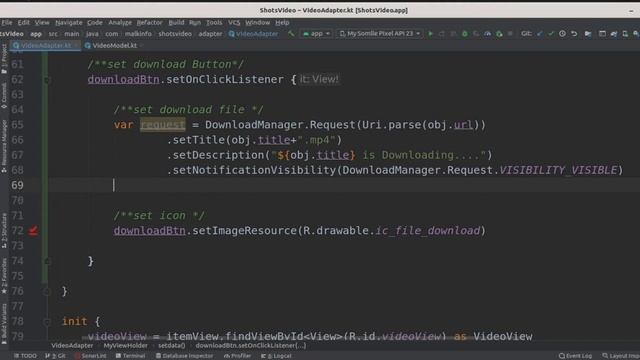Click the adapter folder in navigation bar

(x=210, y=34)
